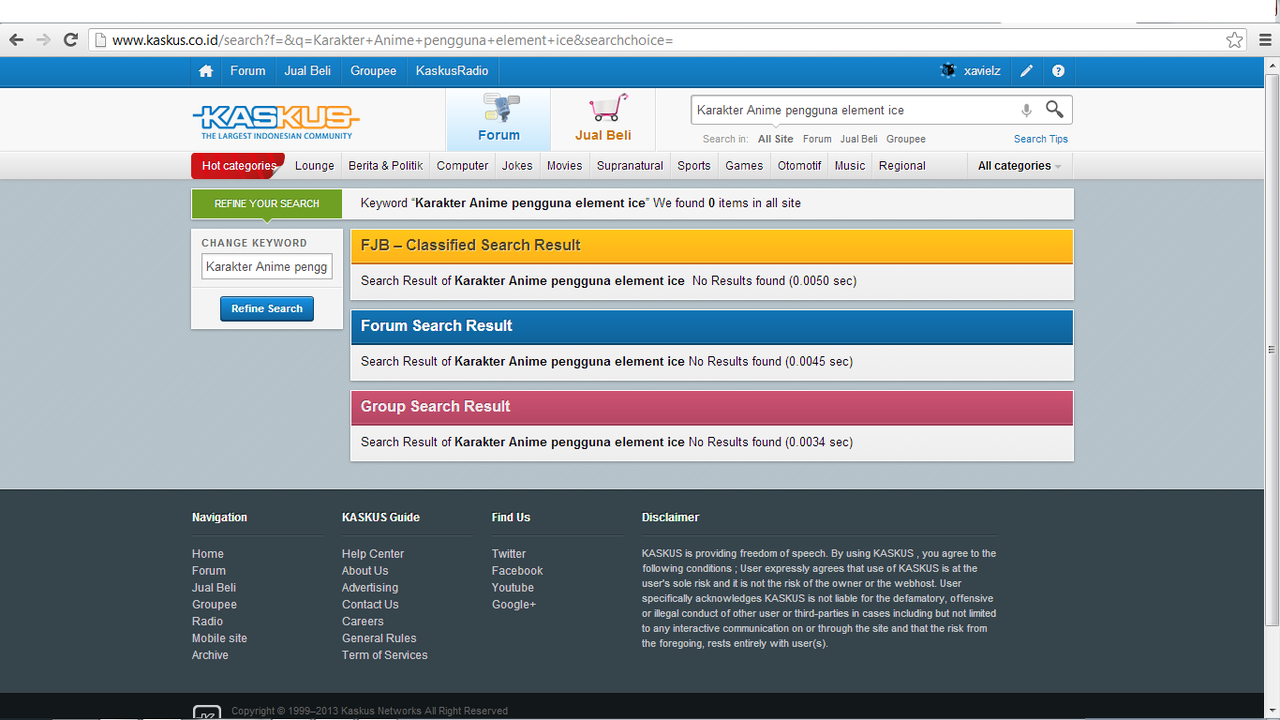Open KaskusRadio in top bar
Image resolution: width=1280 pixels, height=720 pixels.
click(452, 71)
